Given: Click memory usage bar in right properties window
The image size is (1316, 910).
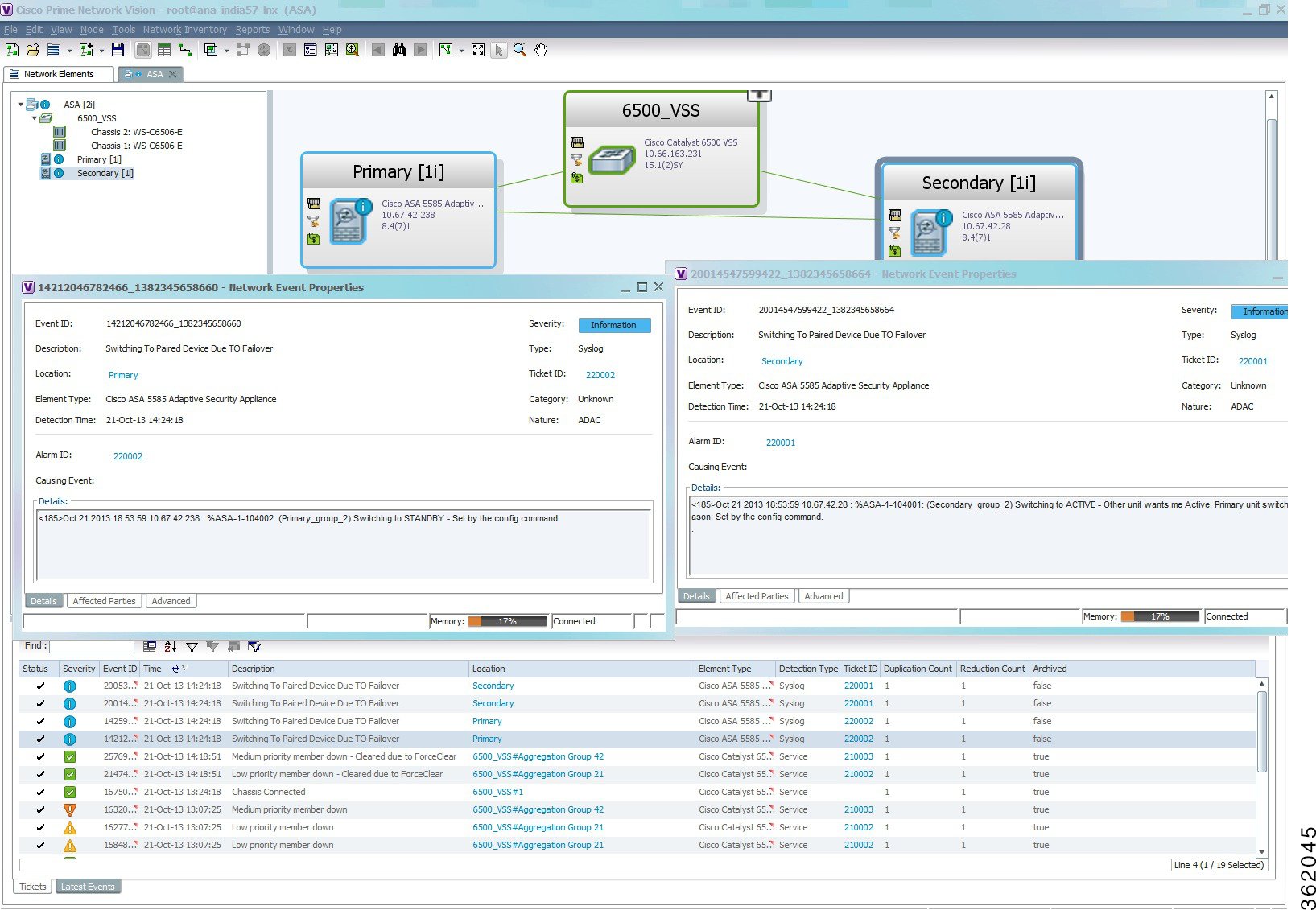Looking at the screenshot, I should [1160, 616].
